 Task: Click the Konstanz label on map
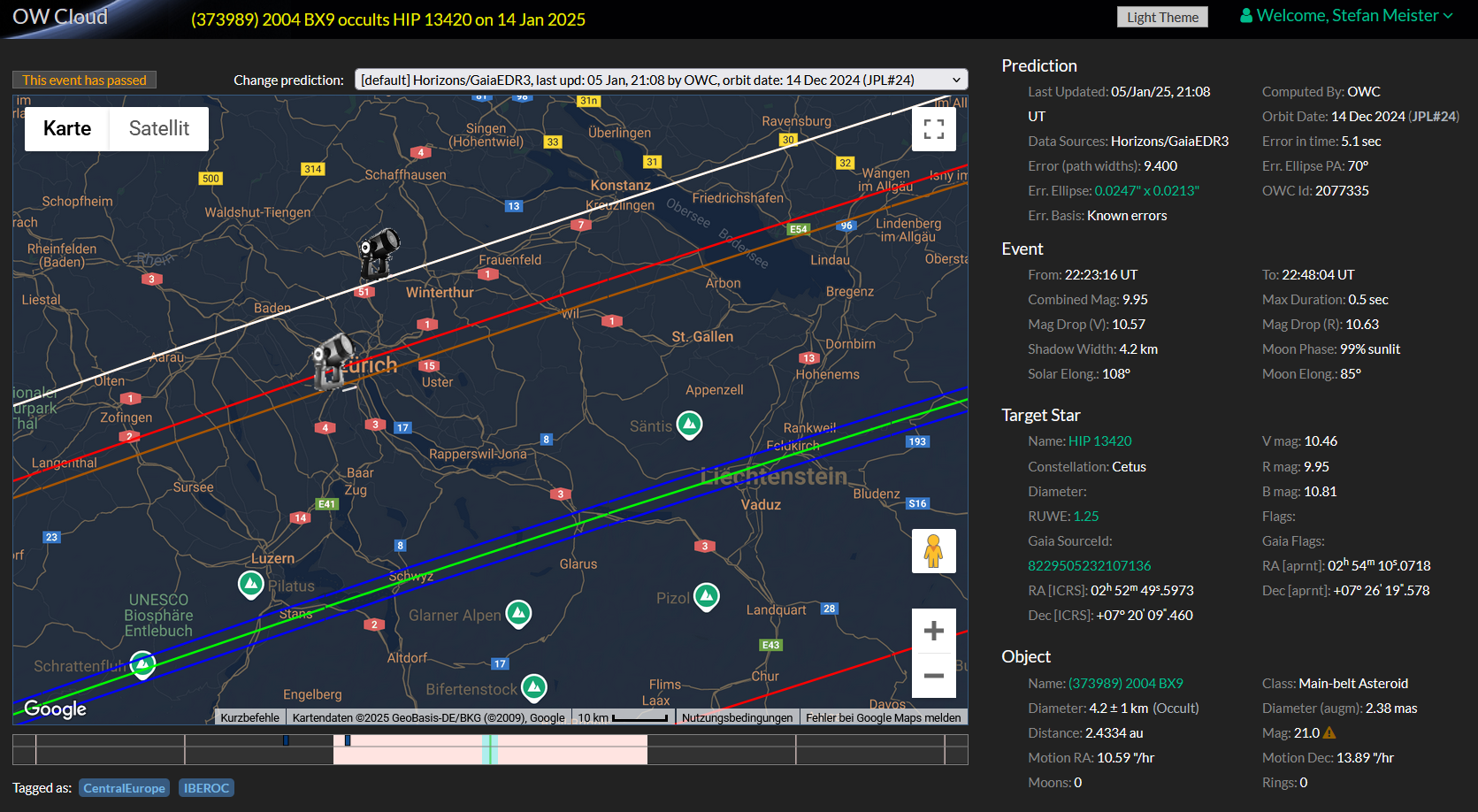coord(620,186)
